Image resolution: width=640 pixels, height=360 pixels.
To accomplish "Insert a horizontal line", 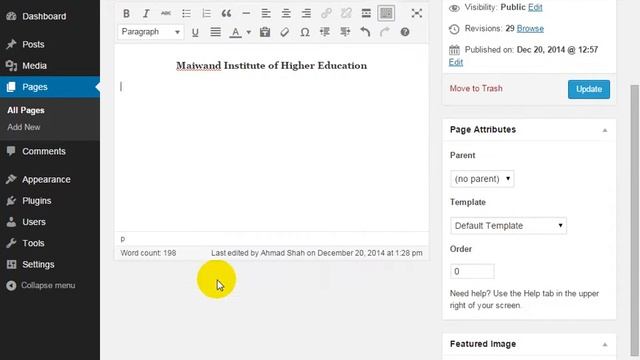I will coord(246,13).
